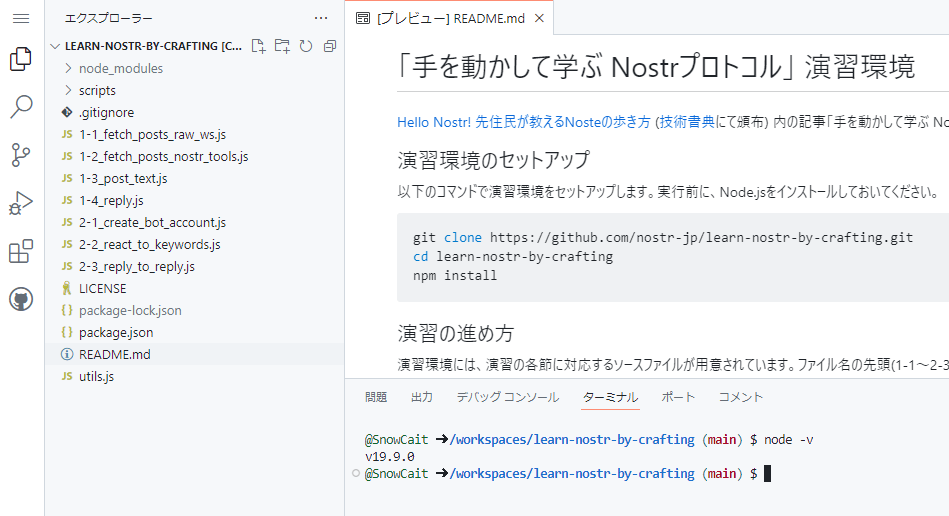The height and width of the screenshot is (516, 949).
Task: Switch to the 出力 (Output) panel tab
Action: pos(422,397)
